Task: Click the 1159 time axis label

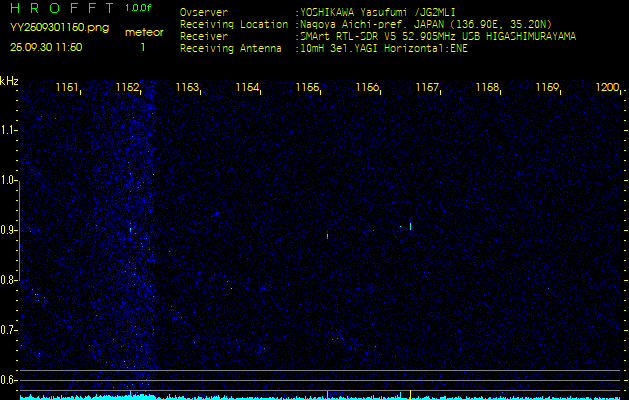Action: [x=548, y=87]
